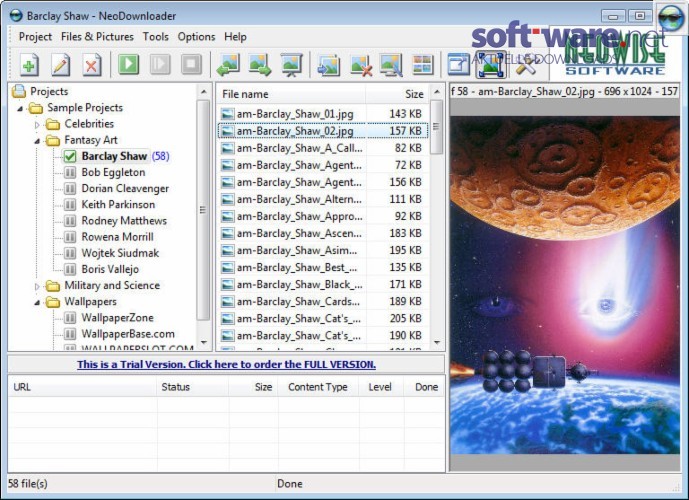Image resolution: width=689 pixels, height=500 pixels.
Task: Click the Bob Eggleton project status icon
Action: pos(70,172)
